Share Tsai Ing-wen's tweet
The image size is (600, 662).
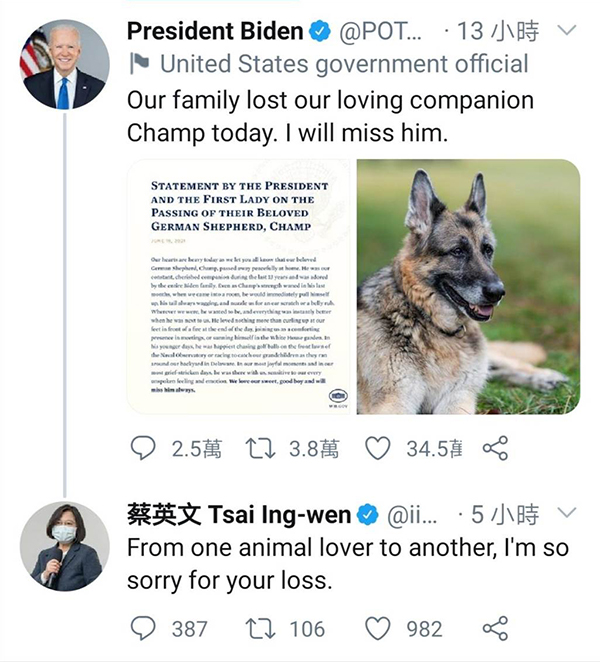pos(495,628)
